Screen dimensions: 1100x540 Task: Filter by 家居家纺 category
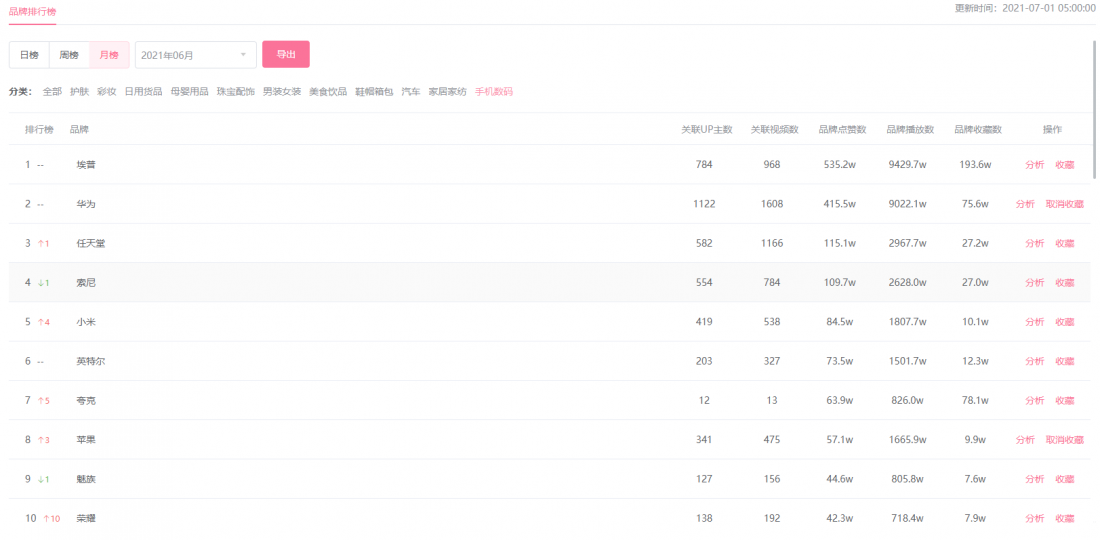point(448,92)
